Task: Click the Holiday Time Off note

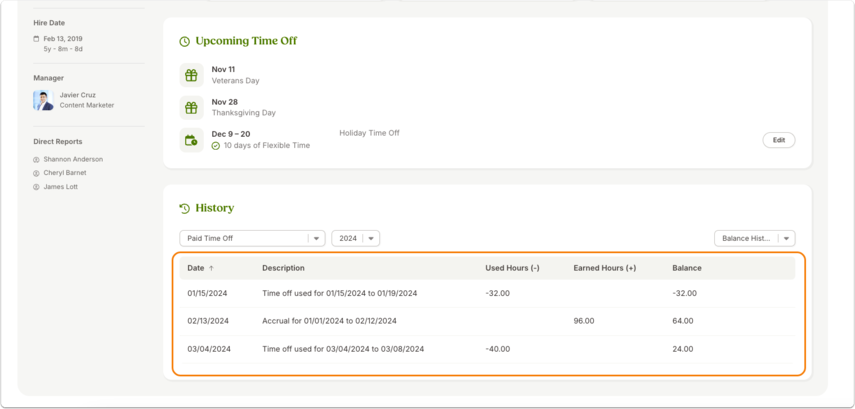Action: pyautogui.click(x=370, y=133)
